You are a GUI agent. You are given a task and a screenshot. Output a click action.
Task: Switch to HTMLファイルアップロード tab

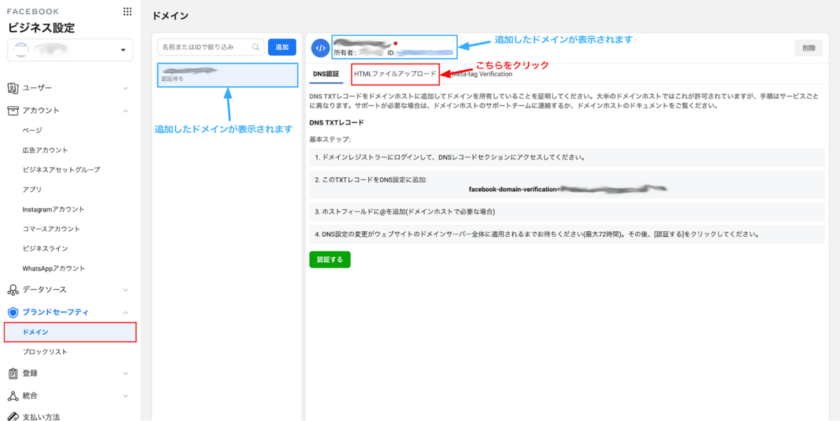click(395, 74)
